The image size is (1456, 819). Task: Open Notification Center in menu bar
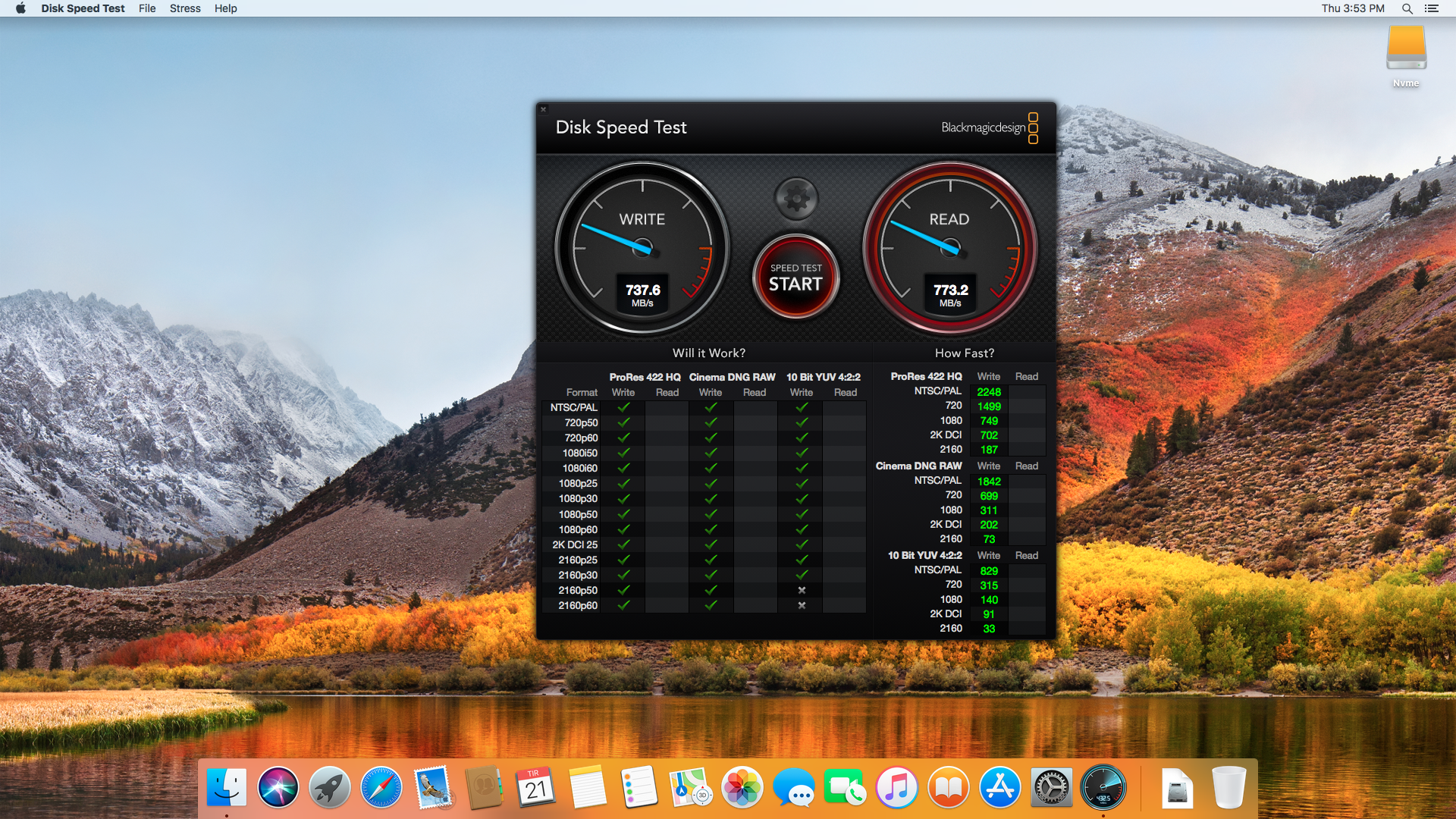(x=1431, y=8)
